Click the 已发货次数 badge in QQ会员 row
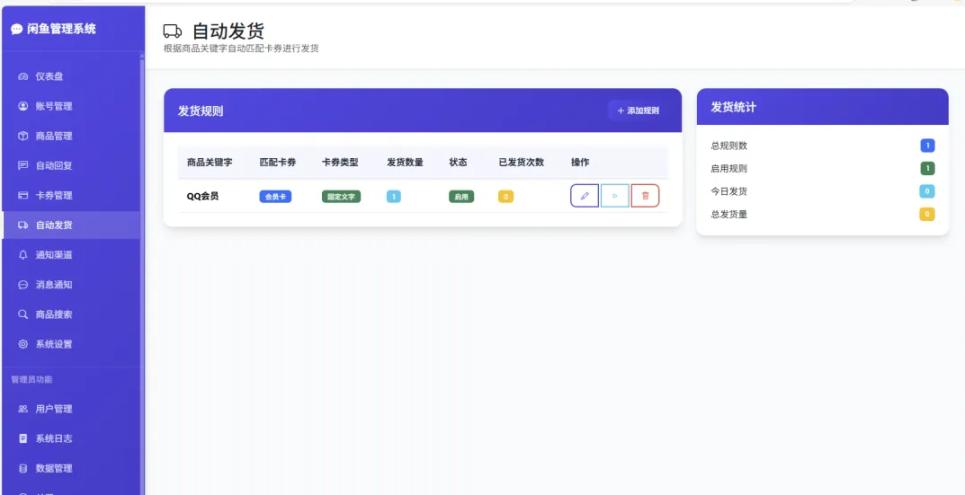This screenshot has width=965, height=495. (x=506, y=196)
